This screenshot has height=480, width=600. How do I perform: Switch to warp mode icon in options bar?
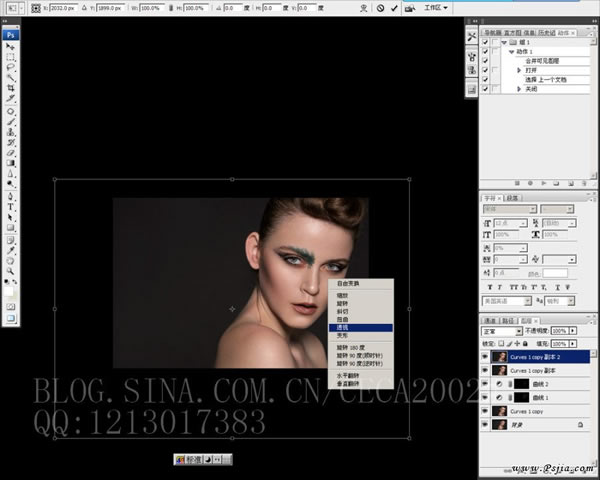click(364, 8)
